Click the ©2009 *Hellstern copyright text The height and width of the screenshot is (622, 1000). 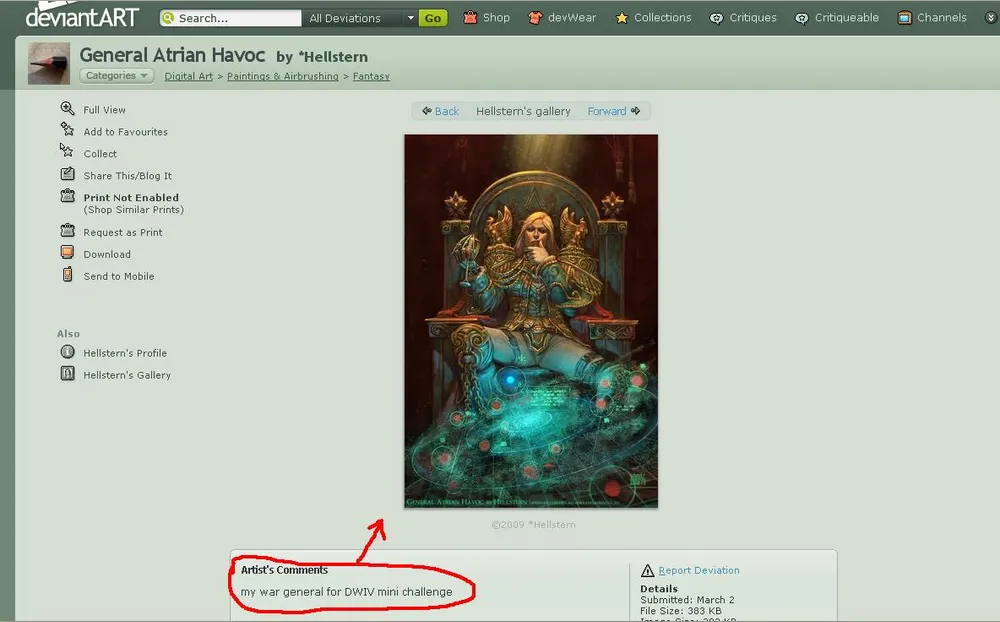pyautogui.click(x=533, y=524)
